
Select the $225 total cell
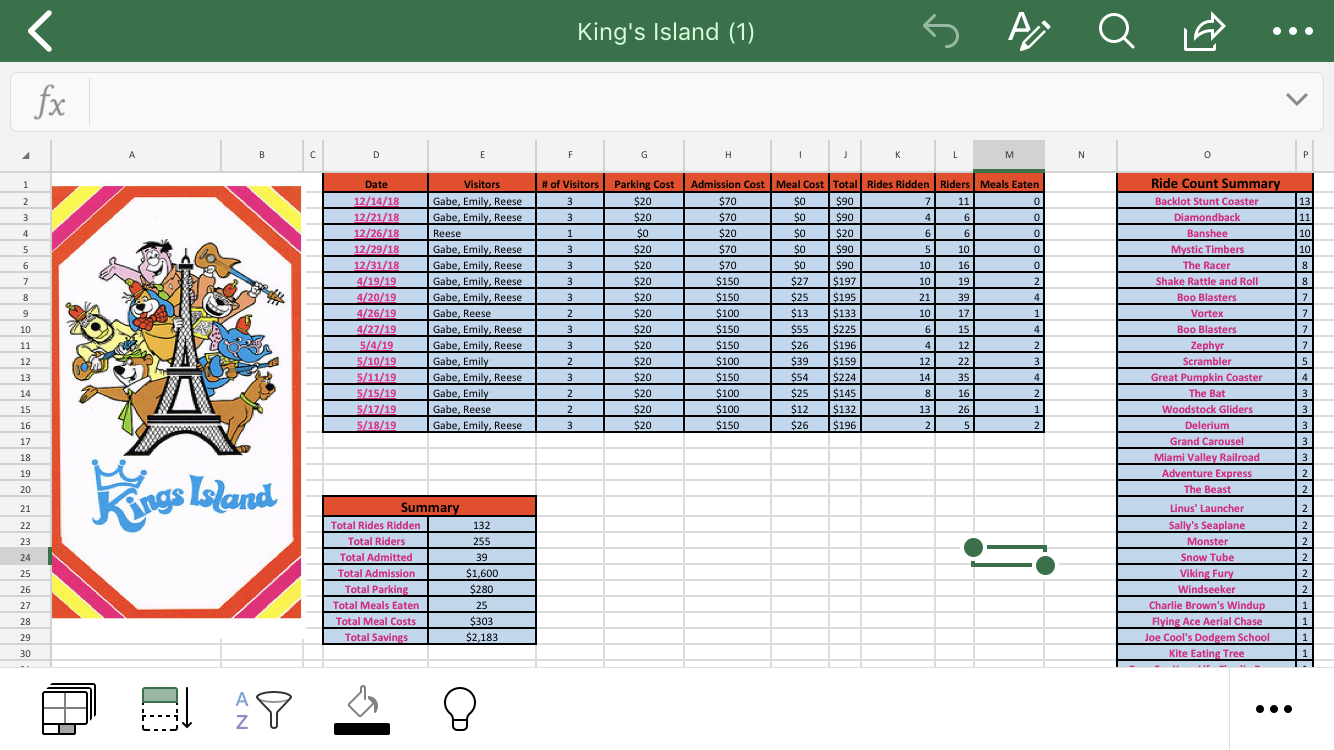click(845, 329)
